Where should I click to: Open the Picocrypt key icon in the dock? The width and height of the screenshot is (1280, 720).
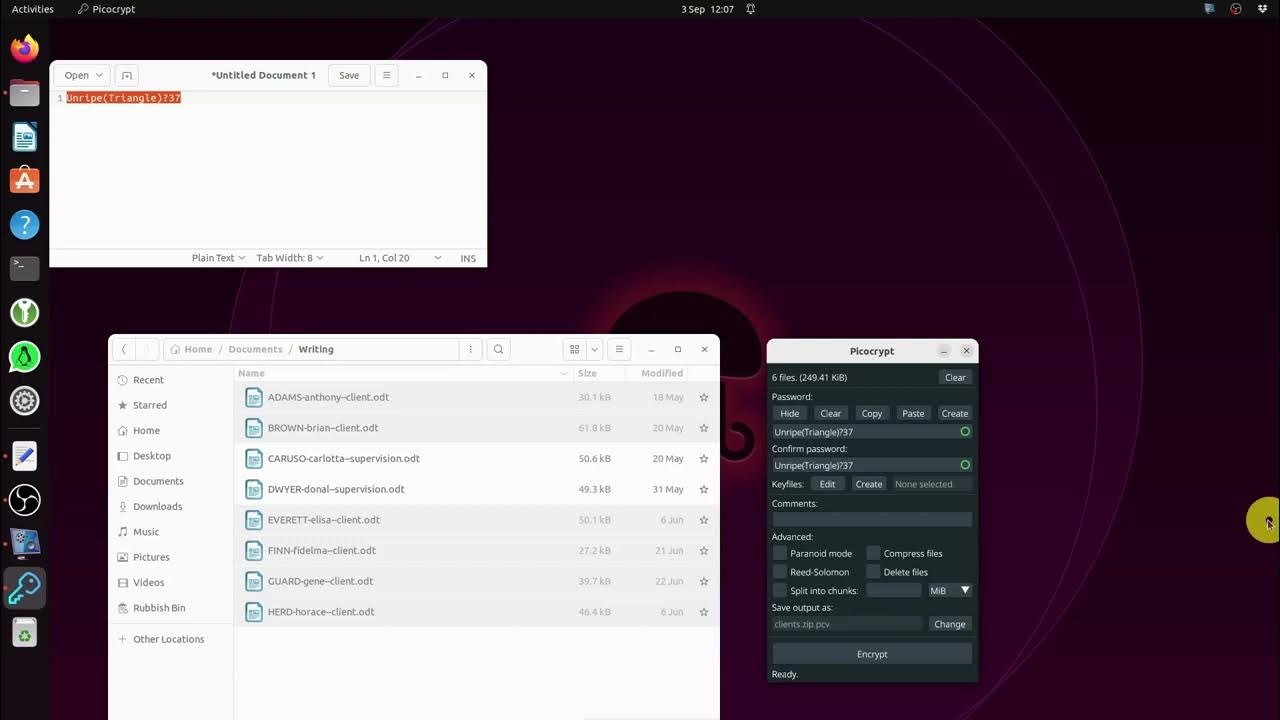click(x=25, y=588)
